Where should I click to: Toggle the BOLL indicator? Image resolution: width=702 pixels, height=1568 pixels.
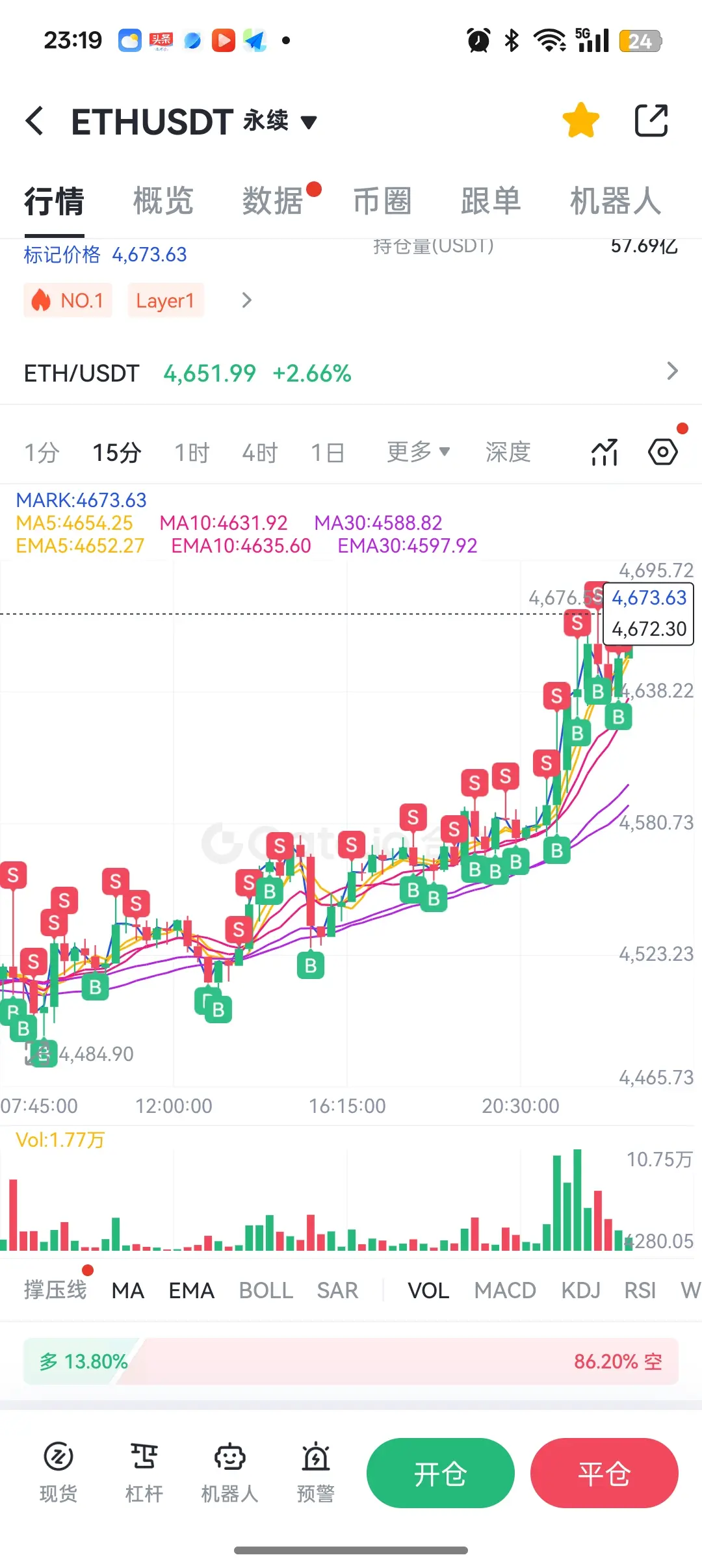pos(266,1290)
